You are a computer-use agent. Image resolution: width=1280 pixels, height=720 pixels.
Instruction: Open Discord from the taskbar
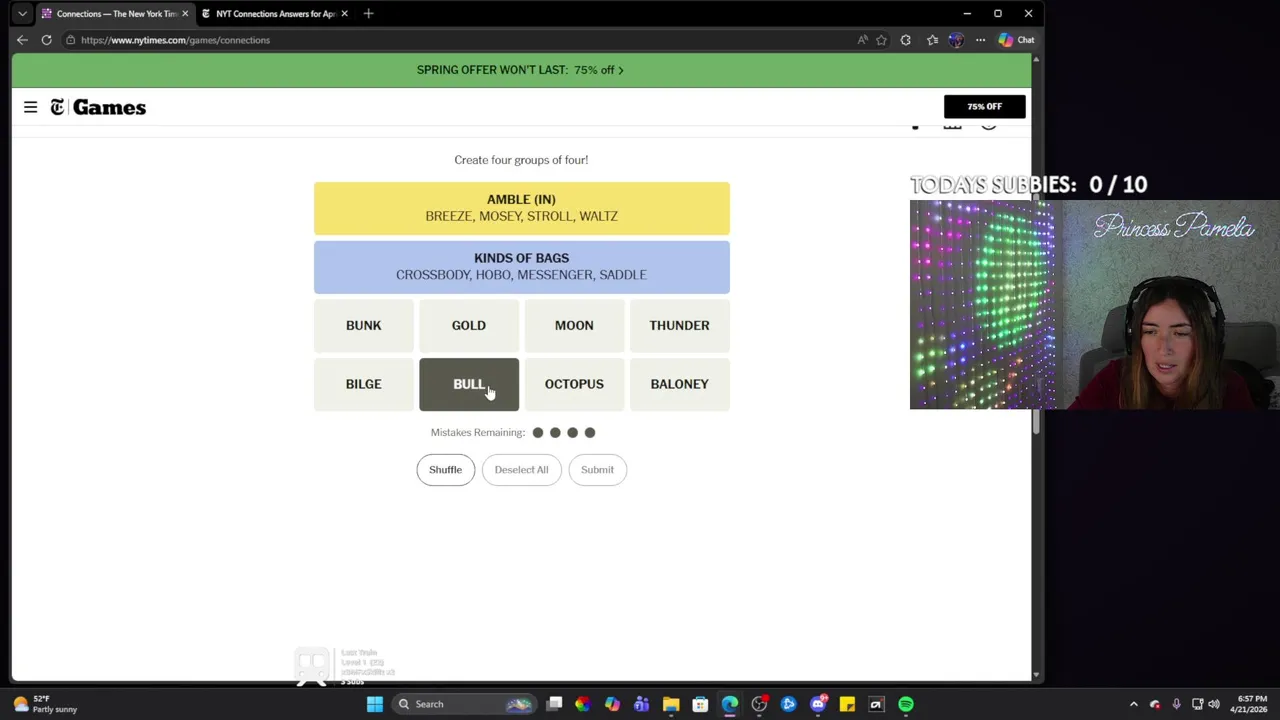click(x=818, y=704)
